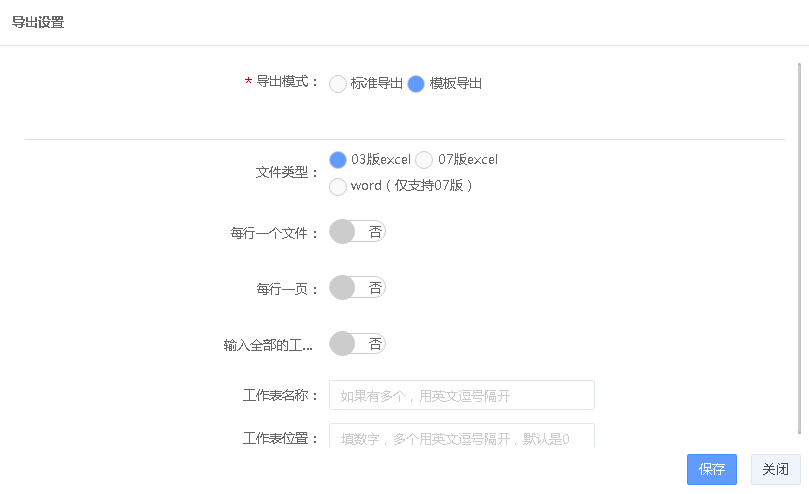Click the 工作表名称 input field

pyautogui.click(x=461, y=395)
